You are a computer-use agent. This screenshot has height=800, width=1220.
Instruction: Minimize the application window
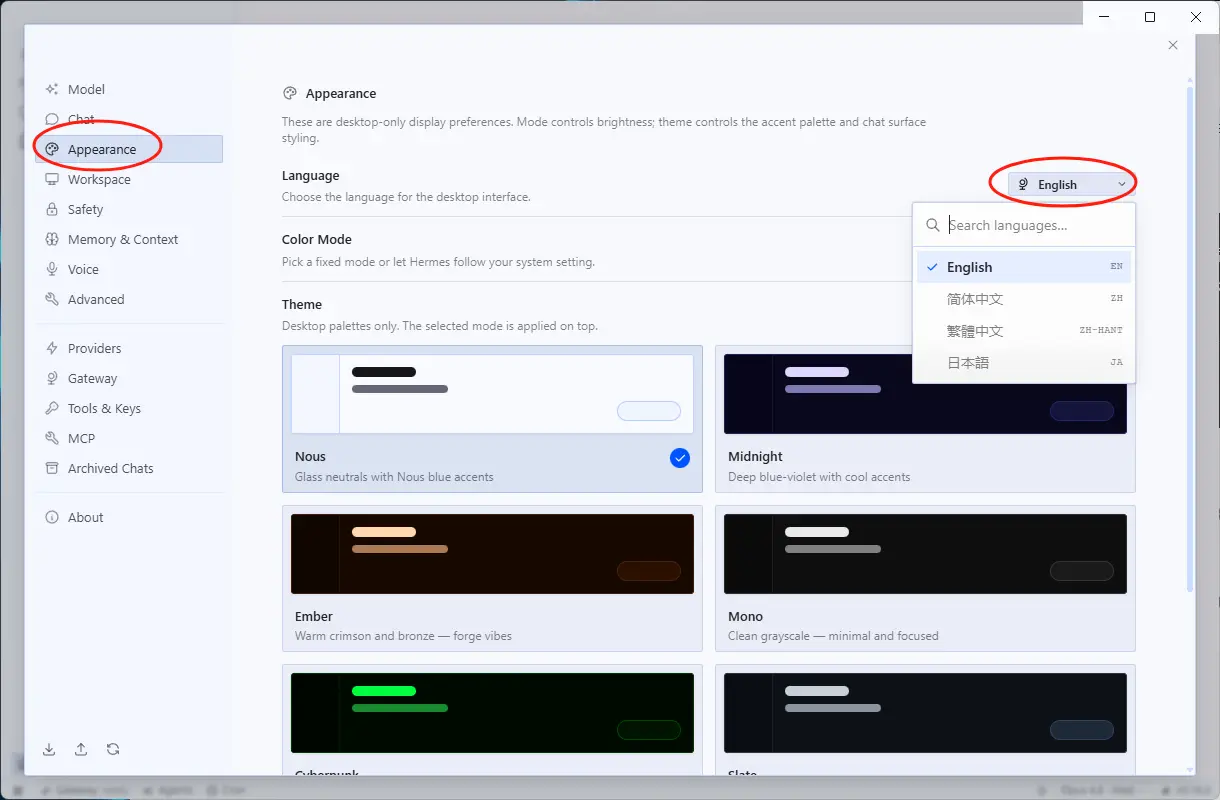tap(1103, 17)
